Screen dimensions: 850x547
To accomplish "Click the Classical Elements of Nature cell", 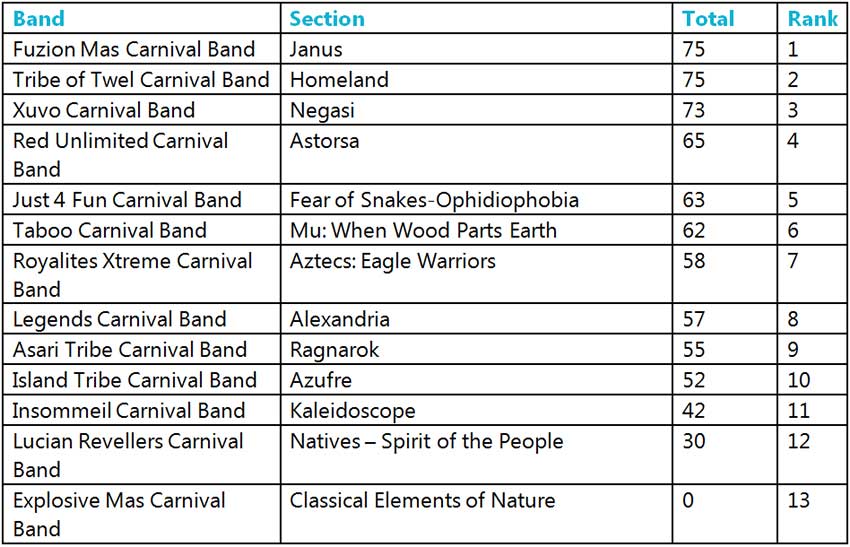I will [422, 500].
